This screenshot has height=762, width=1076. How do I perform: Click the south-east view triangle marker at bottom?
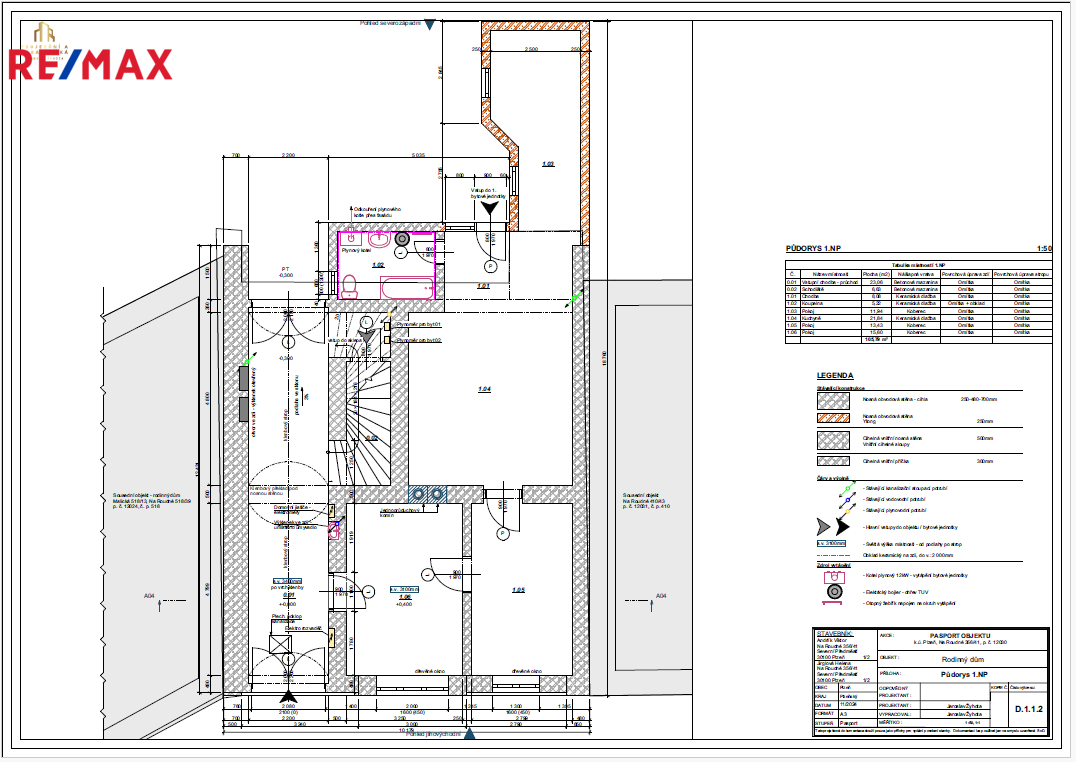point(469,734)
